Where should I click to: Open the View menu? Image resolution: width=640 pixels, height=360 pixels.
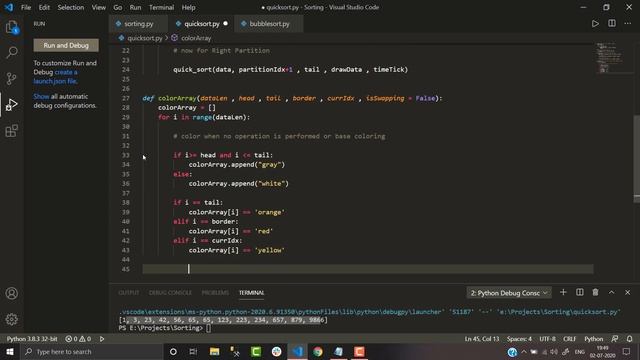[98, 7]
